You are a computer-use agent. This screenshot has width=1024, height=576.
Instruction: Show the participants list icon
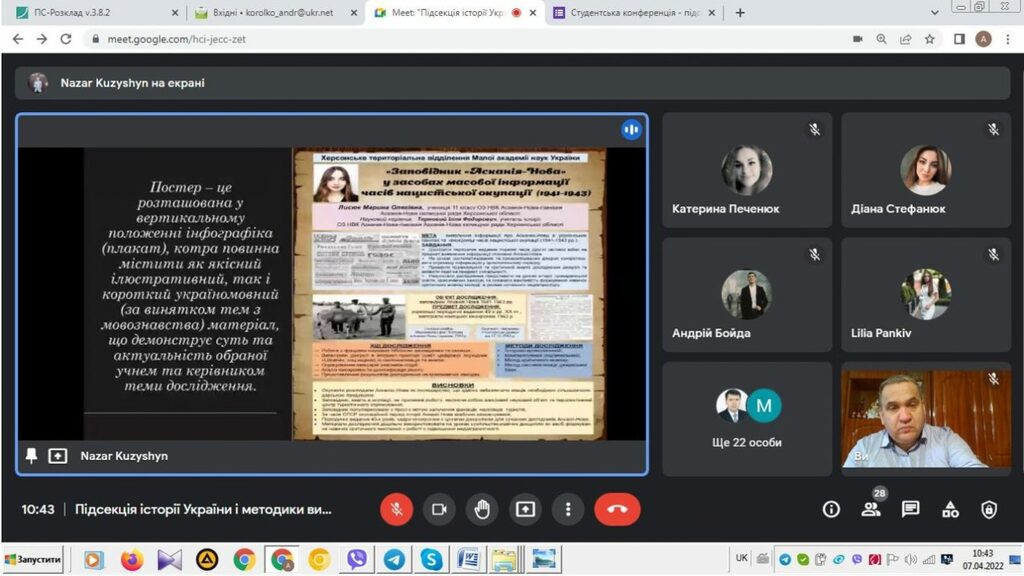(x=871, y=509)
